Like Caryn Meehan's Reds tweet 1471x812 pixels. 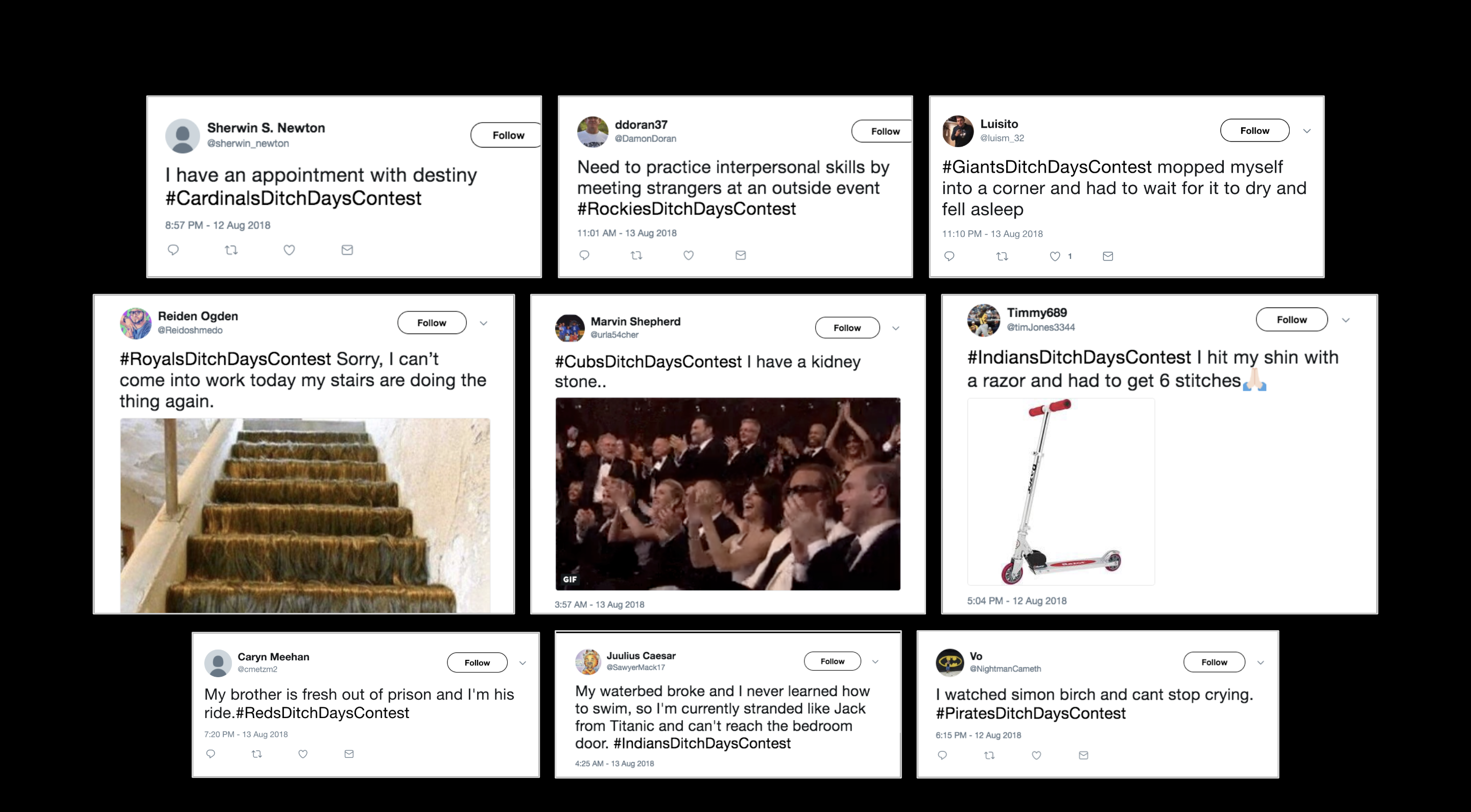pyautogui.click(x=303, y=754)
